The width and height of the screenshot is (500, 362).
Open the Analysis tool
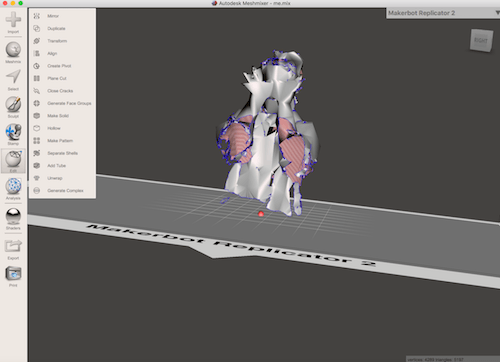(13, 189)
